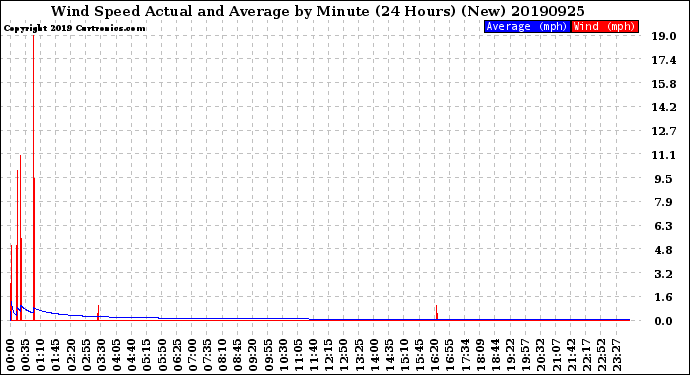This screenshot has height=375, width=690.
Task: Click the 02:20 time axis label
Action: pos(71,355)
